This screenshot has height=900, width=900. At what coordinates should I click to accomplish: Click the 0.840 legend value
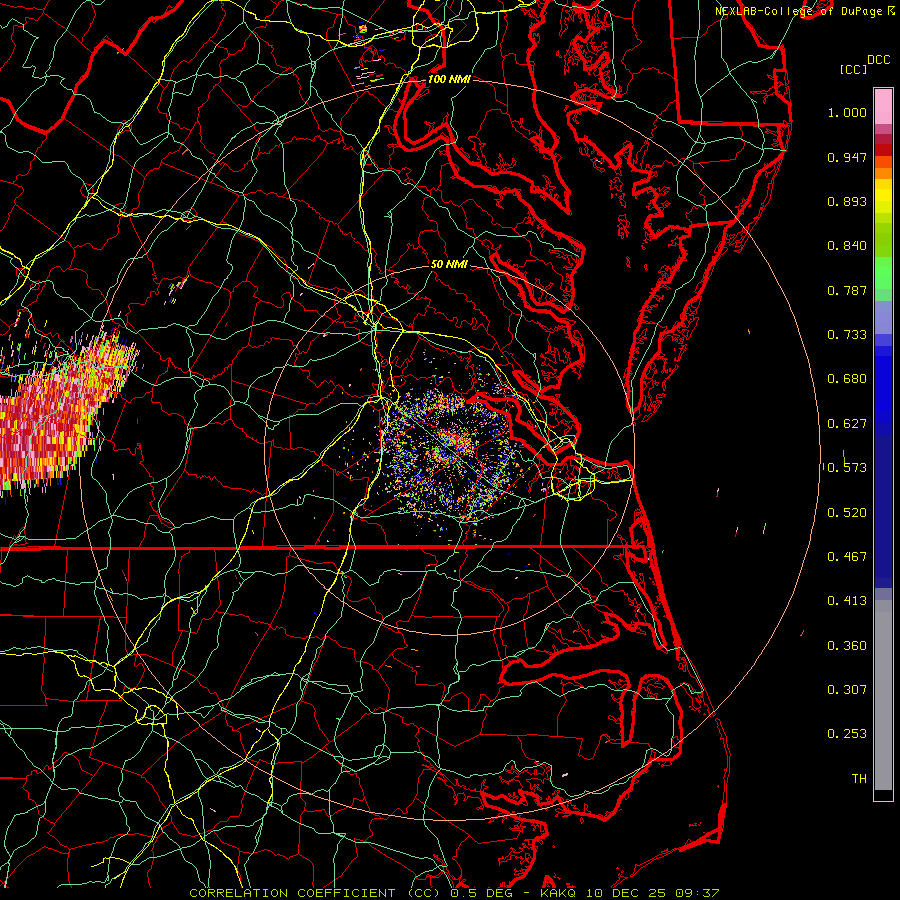click(847, 246)
